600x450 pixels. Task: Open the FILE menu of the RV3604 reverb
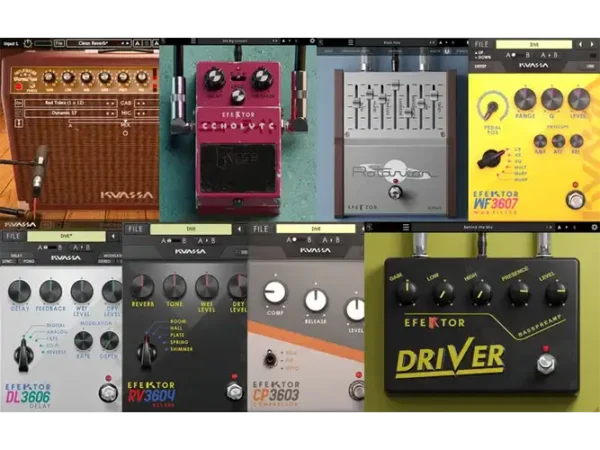tap(135, 229)
